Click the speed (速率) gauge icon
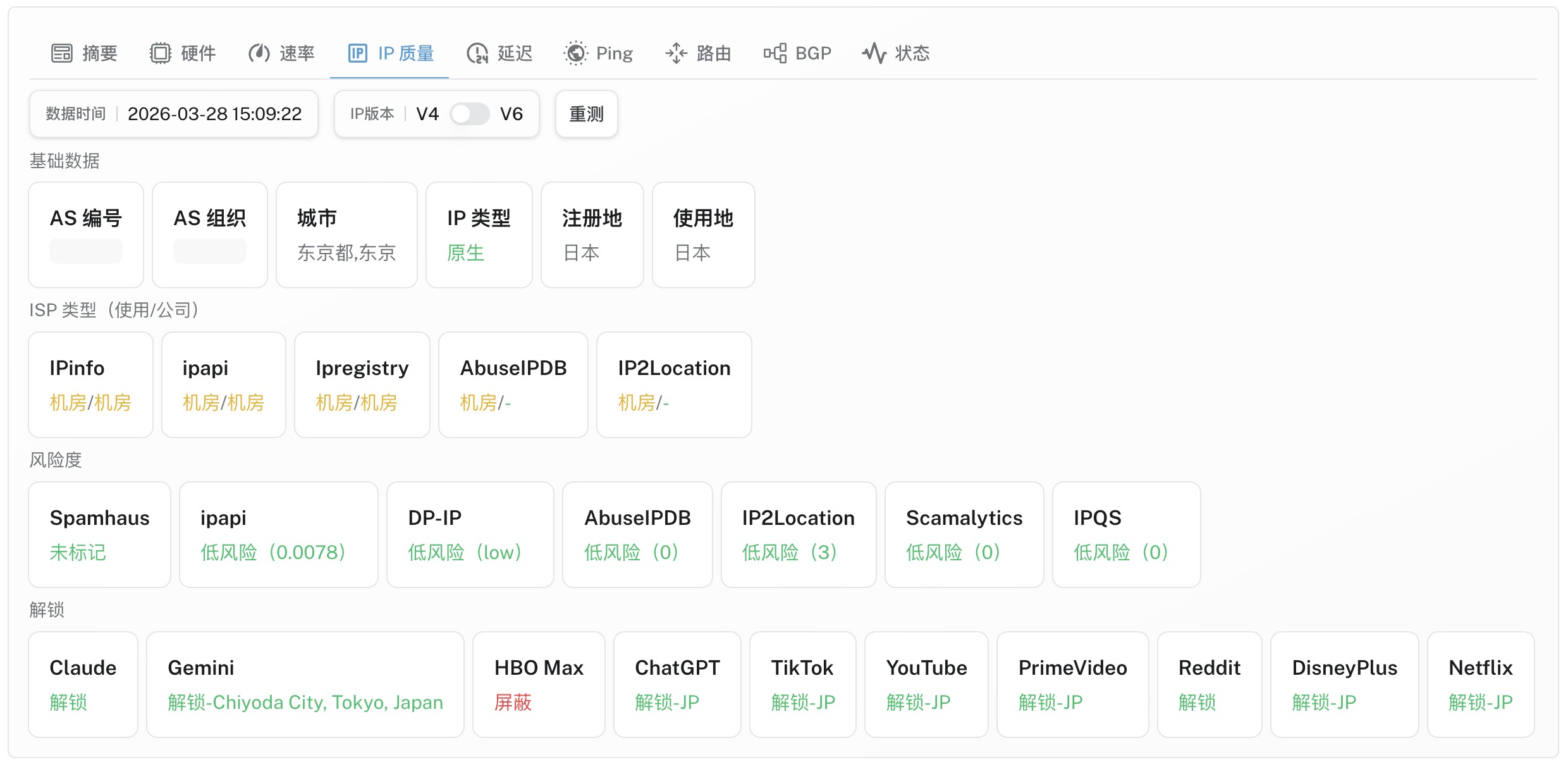The height and width of the screenshot is (769, 1568). click(259, 53)
